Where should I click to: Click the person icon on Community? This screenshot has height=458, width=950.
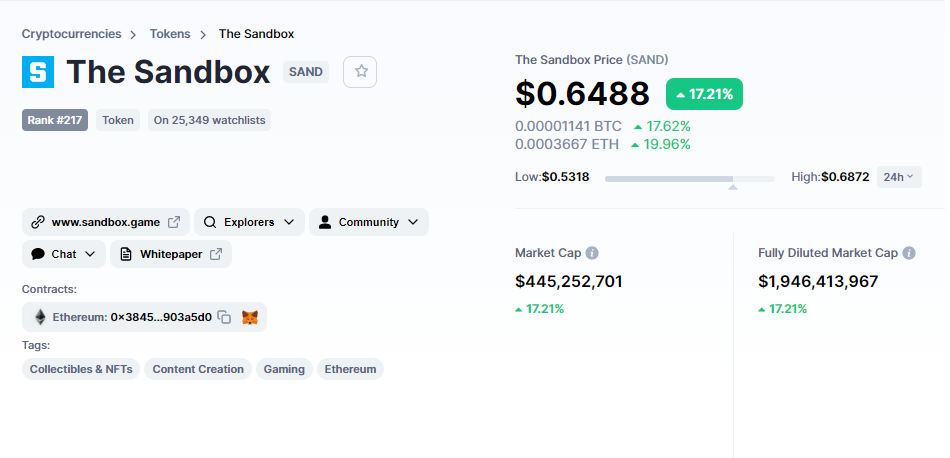click(325, 222)
